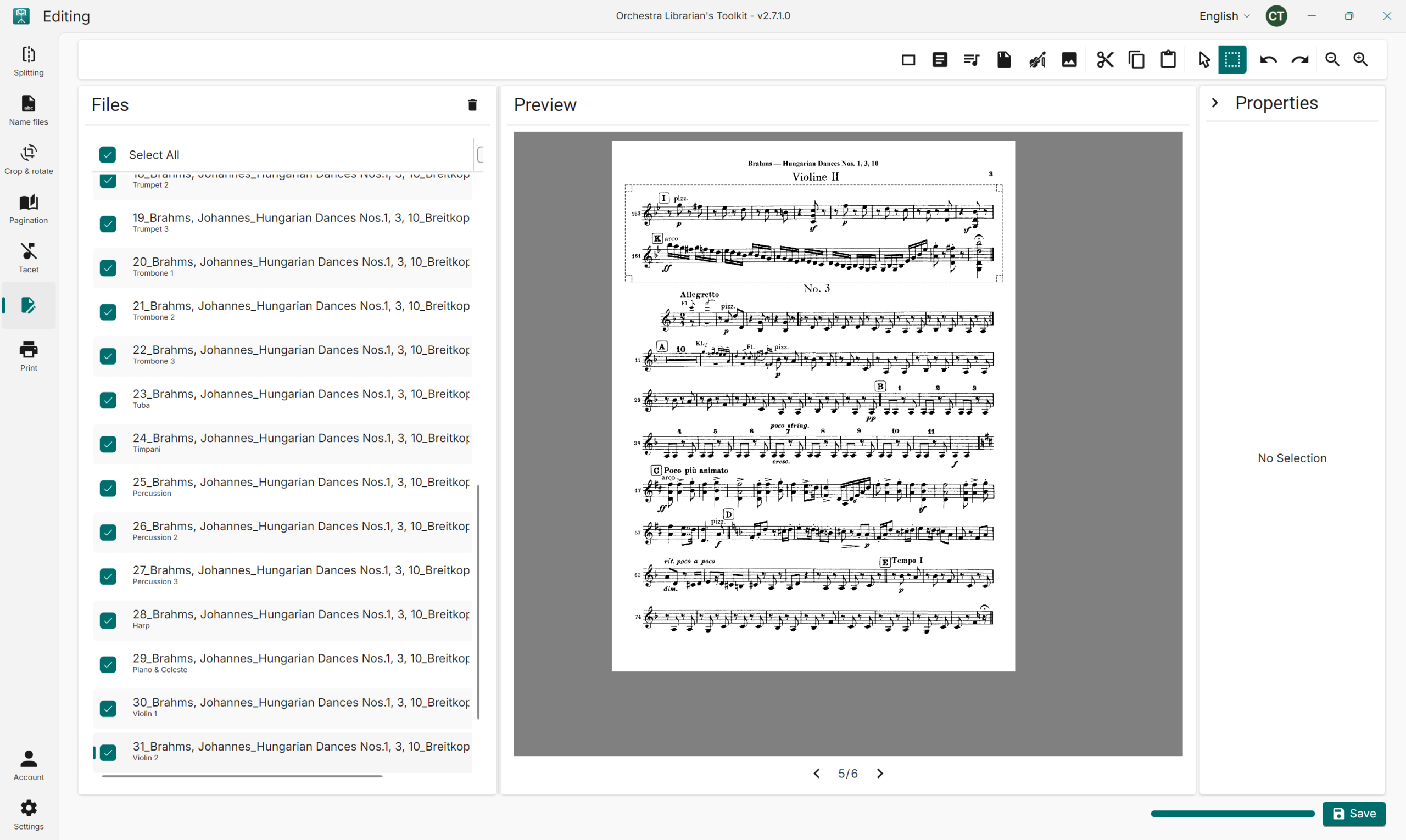Click the page number tool icon
Viewport: 1406px width, 840px height.
1004,60
